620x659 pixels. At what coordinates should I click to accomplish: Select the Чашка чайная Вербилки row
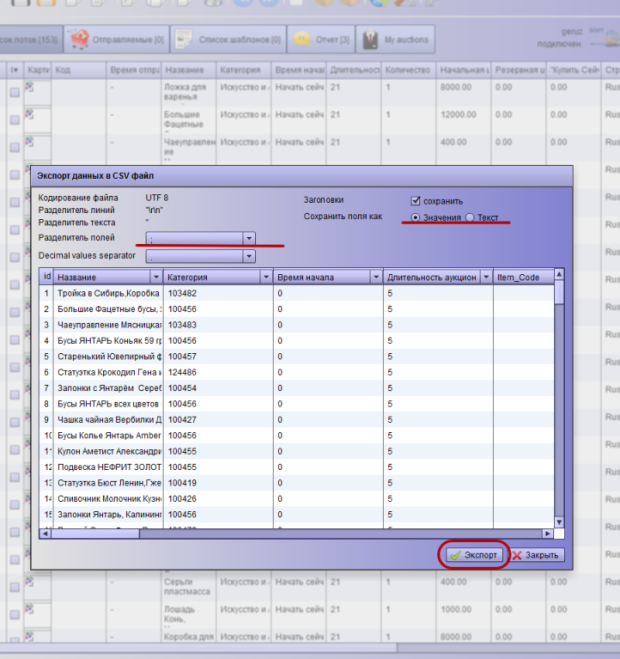[x=297, y=419]
